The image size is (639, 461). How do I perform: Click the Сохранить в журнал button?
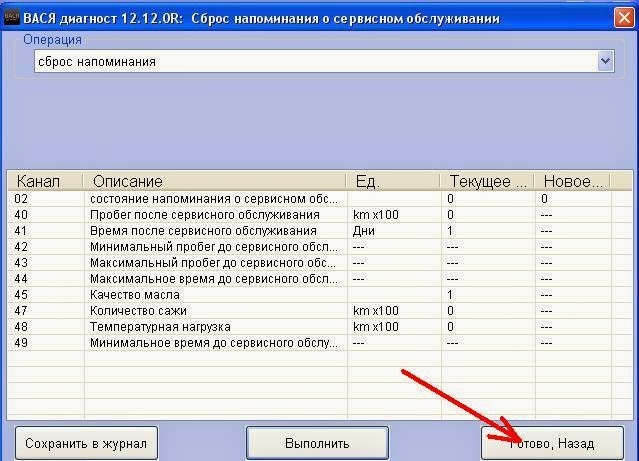tap(86, 443)
